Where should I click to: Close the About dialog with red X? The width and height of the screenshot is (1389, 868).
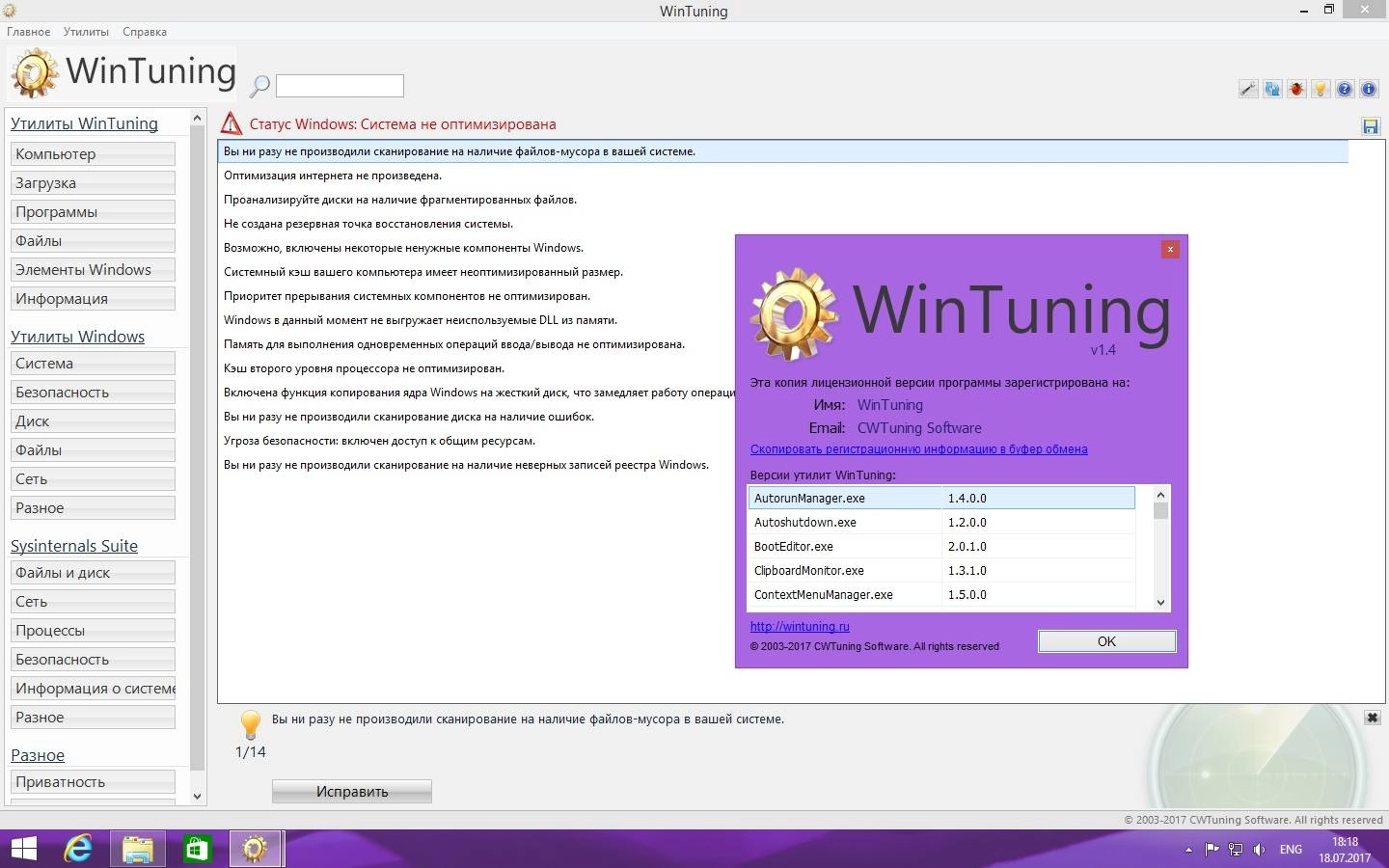click(x=1170, y=249)
